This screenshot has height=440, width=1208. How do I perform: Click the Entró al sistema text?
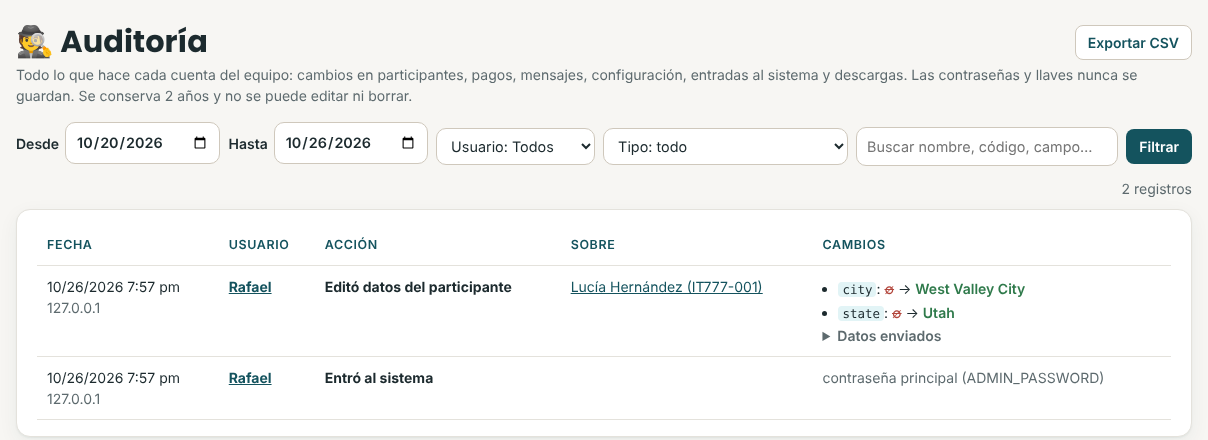379,378
